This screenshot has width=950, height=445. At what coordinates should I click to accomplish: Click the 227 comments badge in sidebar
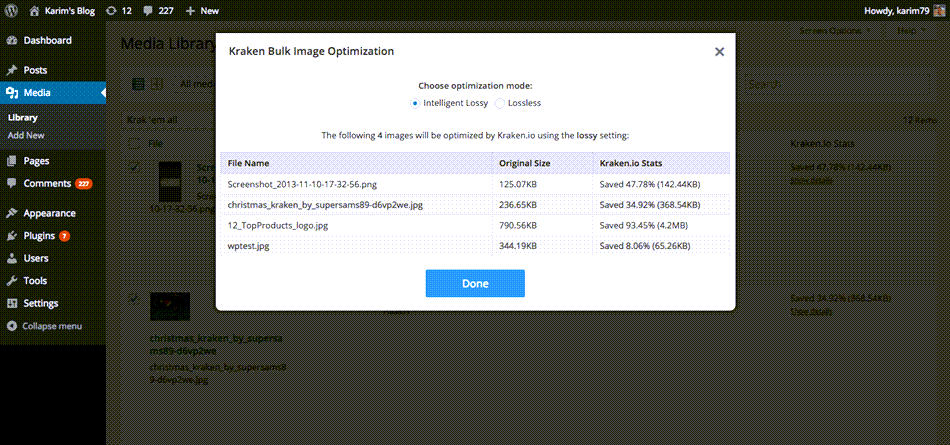point(84,183)
